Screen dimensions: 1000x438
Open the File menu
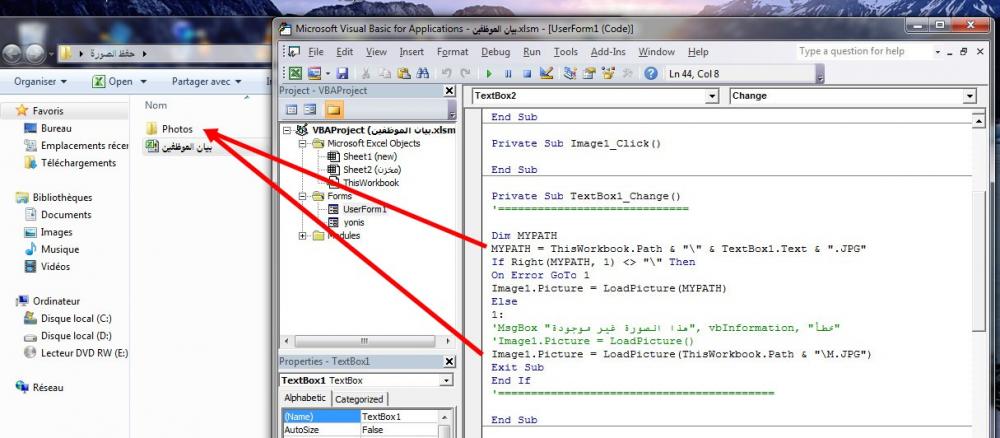pyautogui.click(x=316, y=52)
